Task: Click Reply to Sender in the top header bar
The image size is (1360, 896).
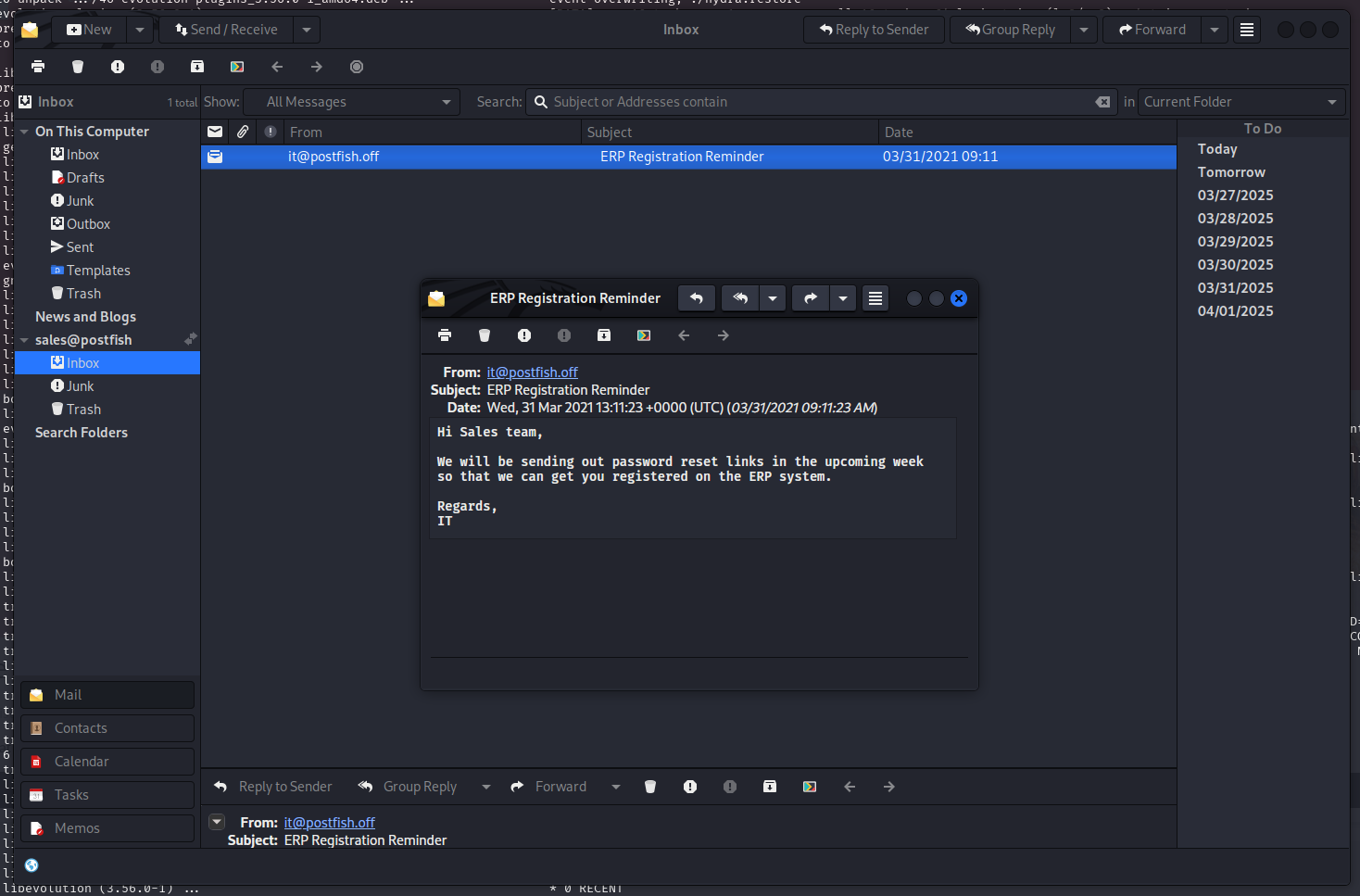Action: click(x=874, y=30)
